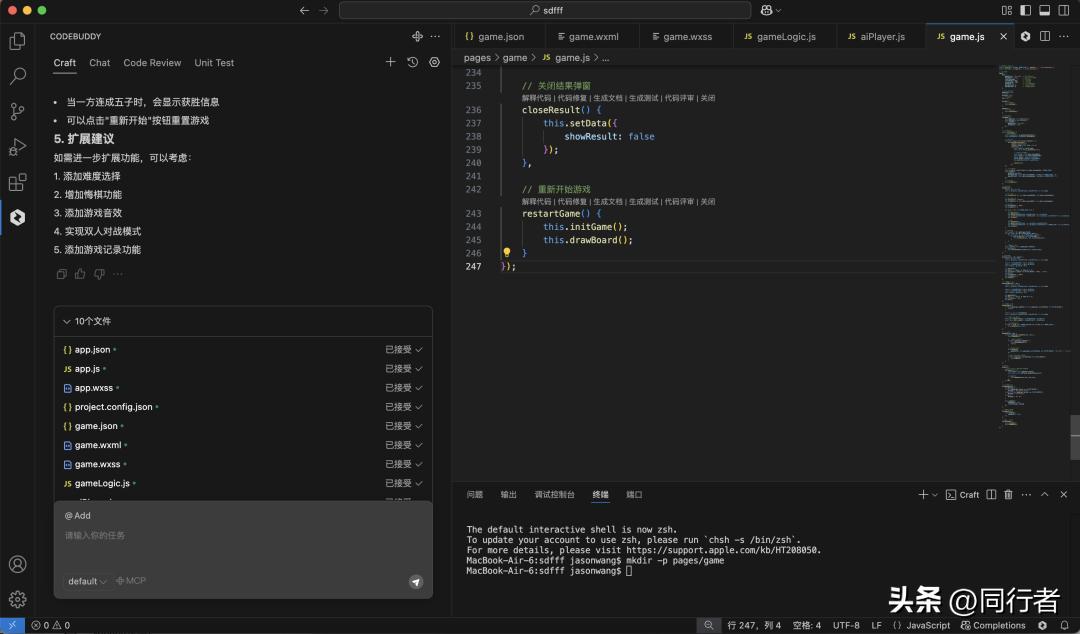Open the default model dropdown

tap(86, 580)
